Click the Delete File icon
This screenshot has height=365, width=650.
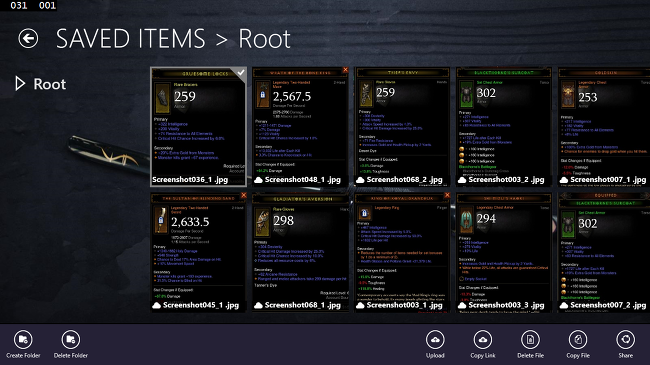530,340
